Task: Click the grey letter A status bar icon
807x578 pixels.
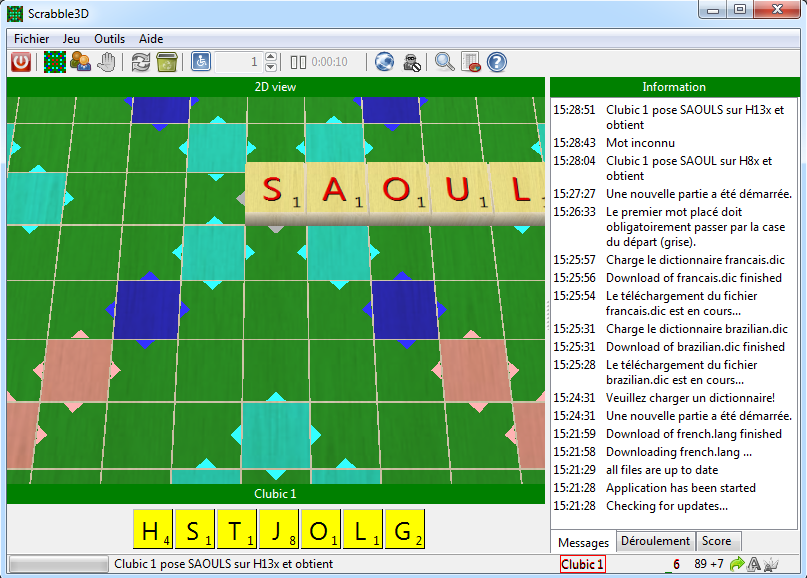Action: (x=754, y=564)
